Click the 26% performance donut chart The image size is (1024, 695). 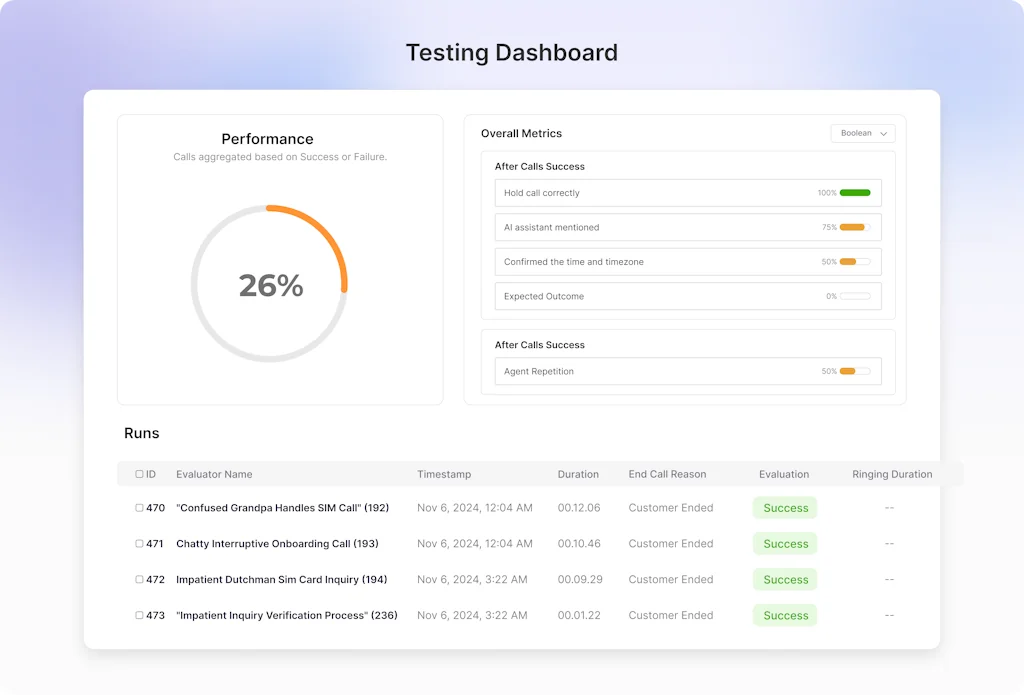(269, 285)
